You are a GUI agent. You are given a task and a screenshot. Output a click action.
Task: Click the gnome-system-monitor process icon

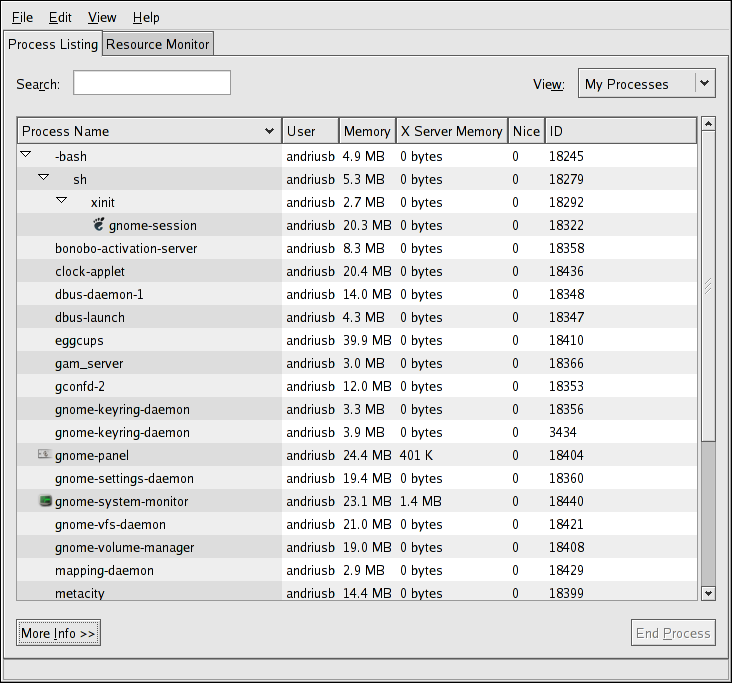coord(44,501)
